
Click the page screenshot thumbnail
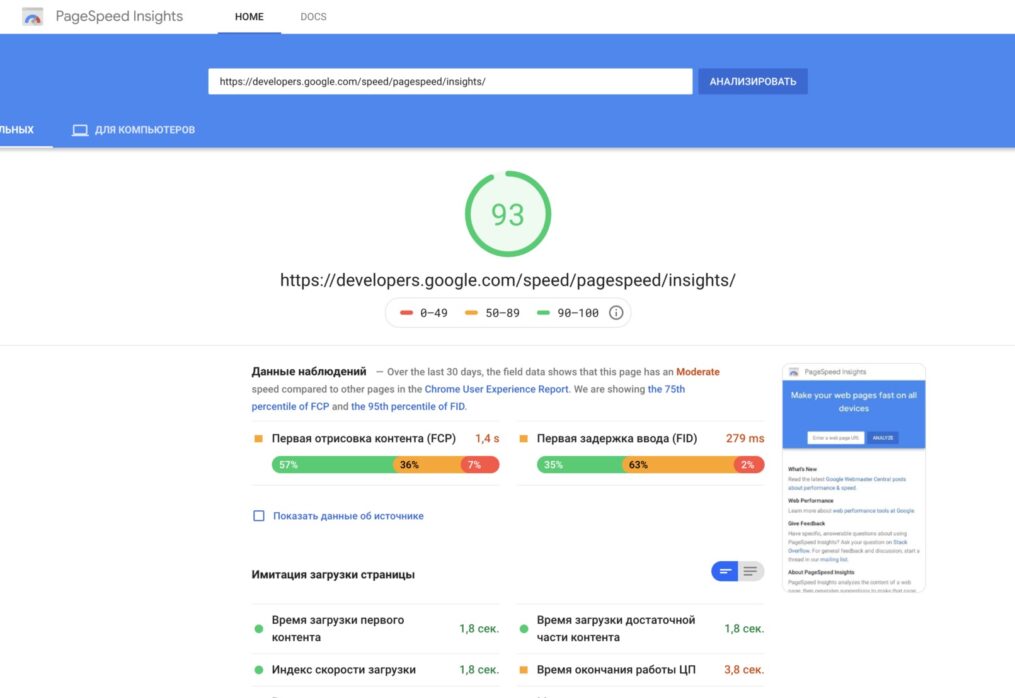click(x=854, y=478)
